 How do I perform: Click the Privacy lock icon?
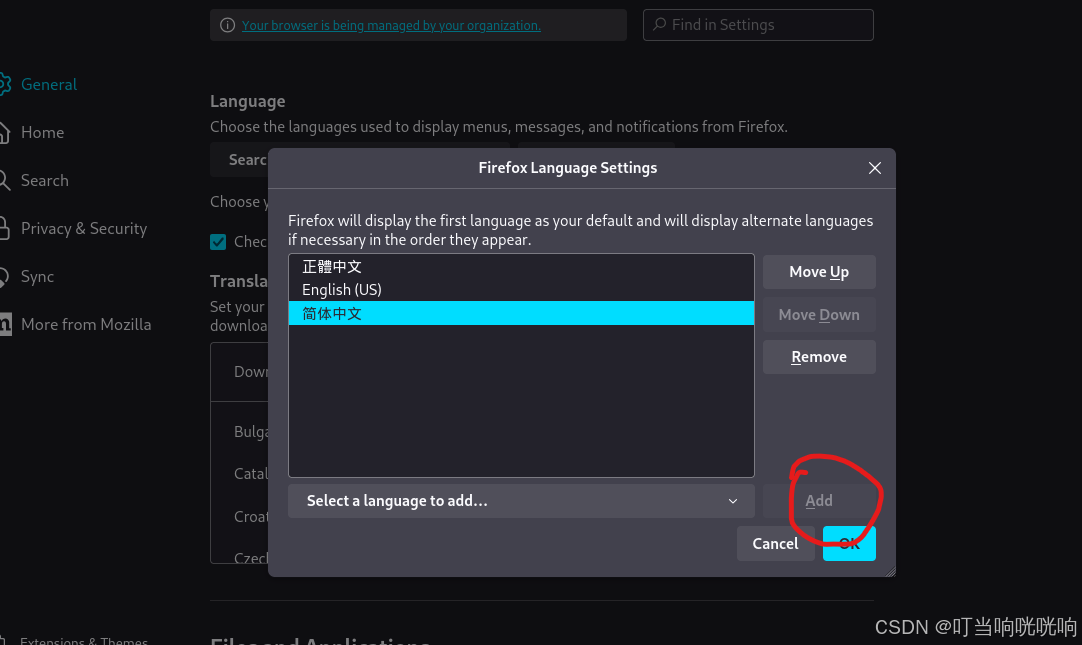pos(4,228)
